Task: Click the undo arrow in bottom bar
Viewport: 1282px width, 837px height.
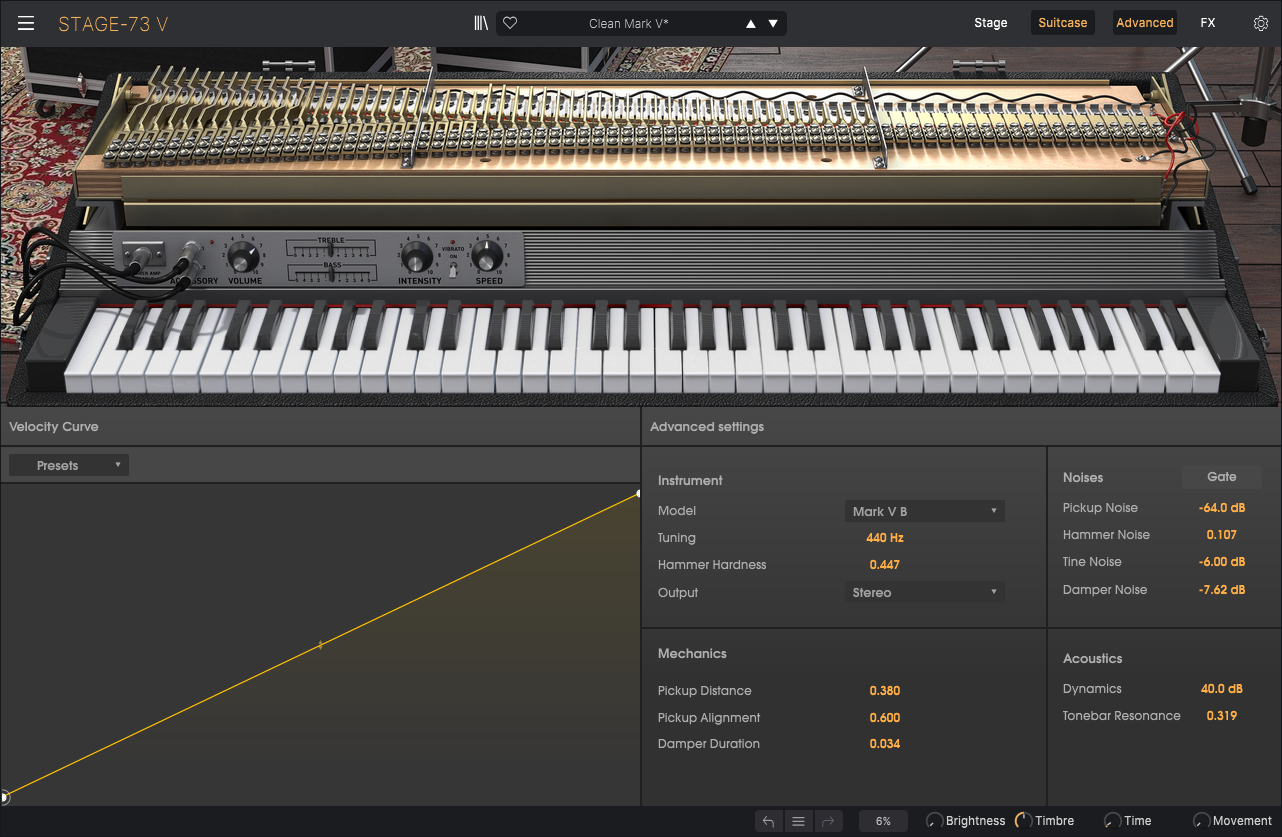Action: 768,821
